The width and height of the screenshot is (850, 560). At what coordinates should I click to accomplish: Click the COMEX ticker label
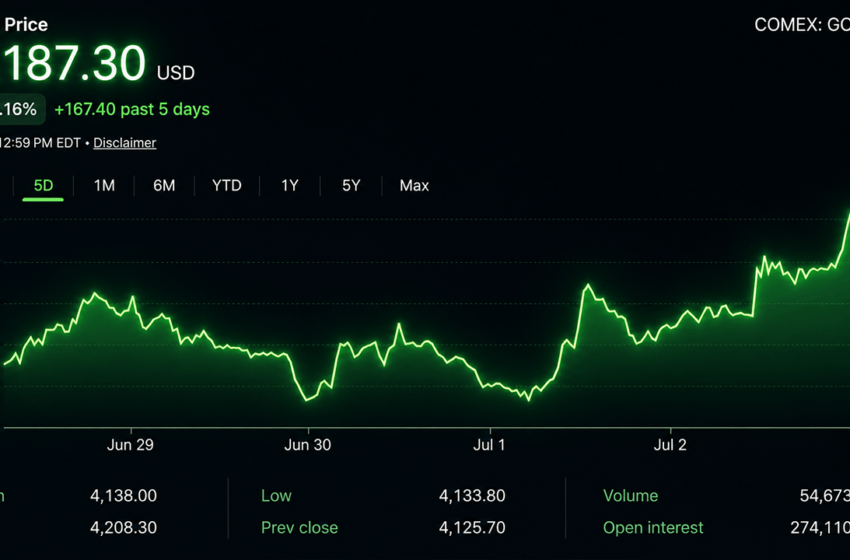(802, 25)
